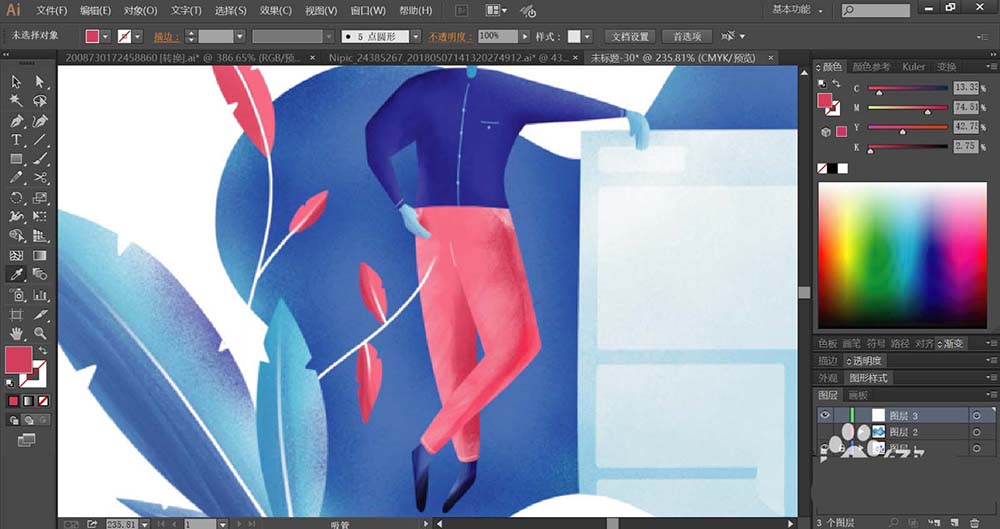Open 文件(F) menu
Image resolution: width=1000 pixels, height=529 pixels.
click(52, 10)
